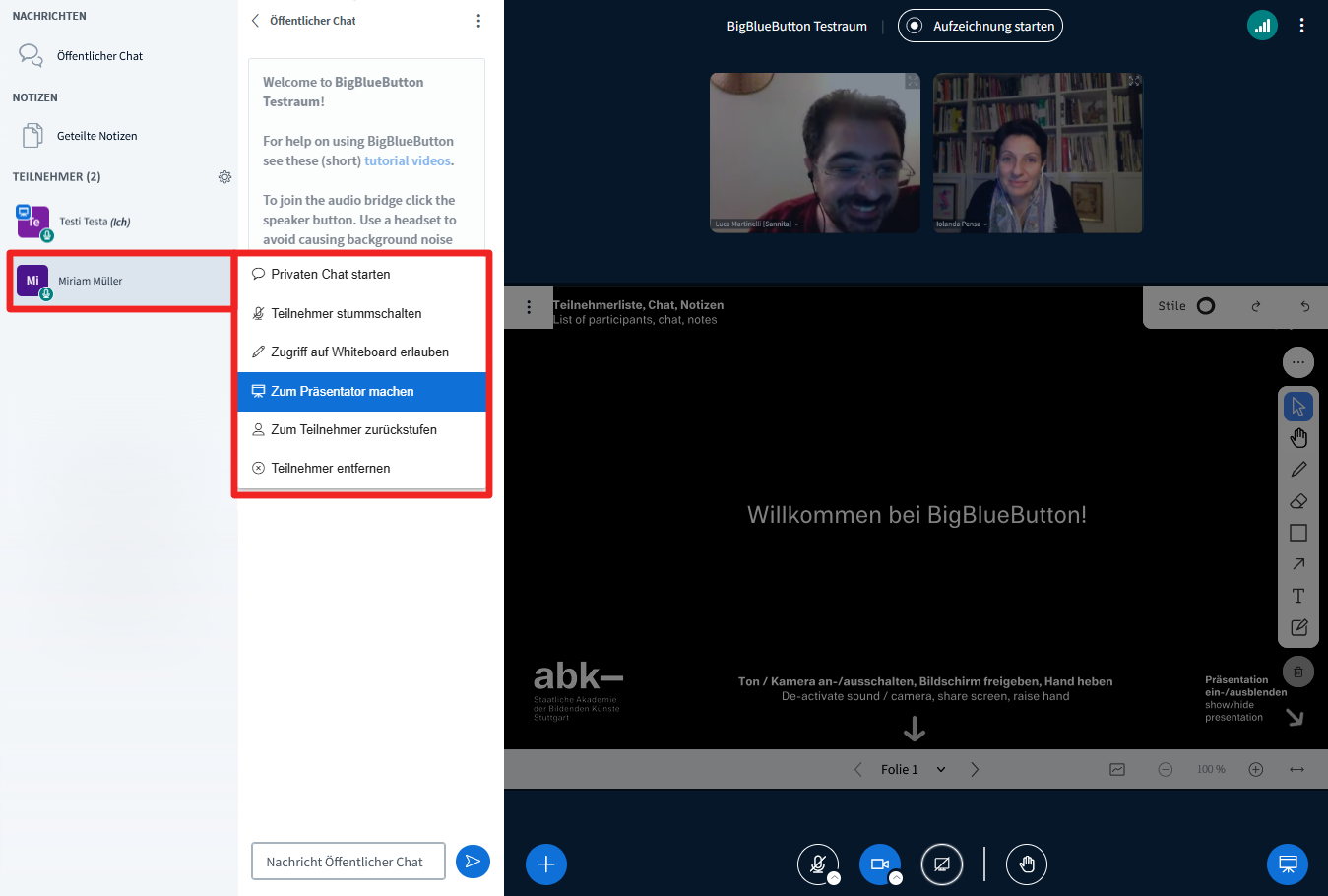Choose Zum Teilnehmer zurückstufen
This screenshot has width=1328, height=896.
coord(362,429)
